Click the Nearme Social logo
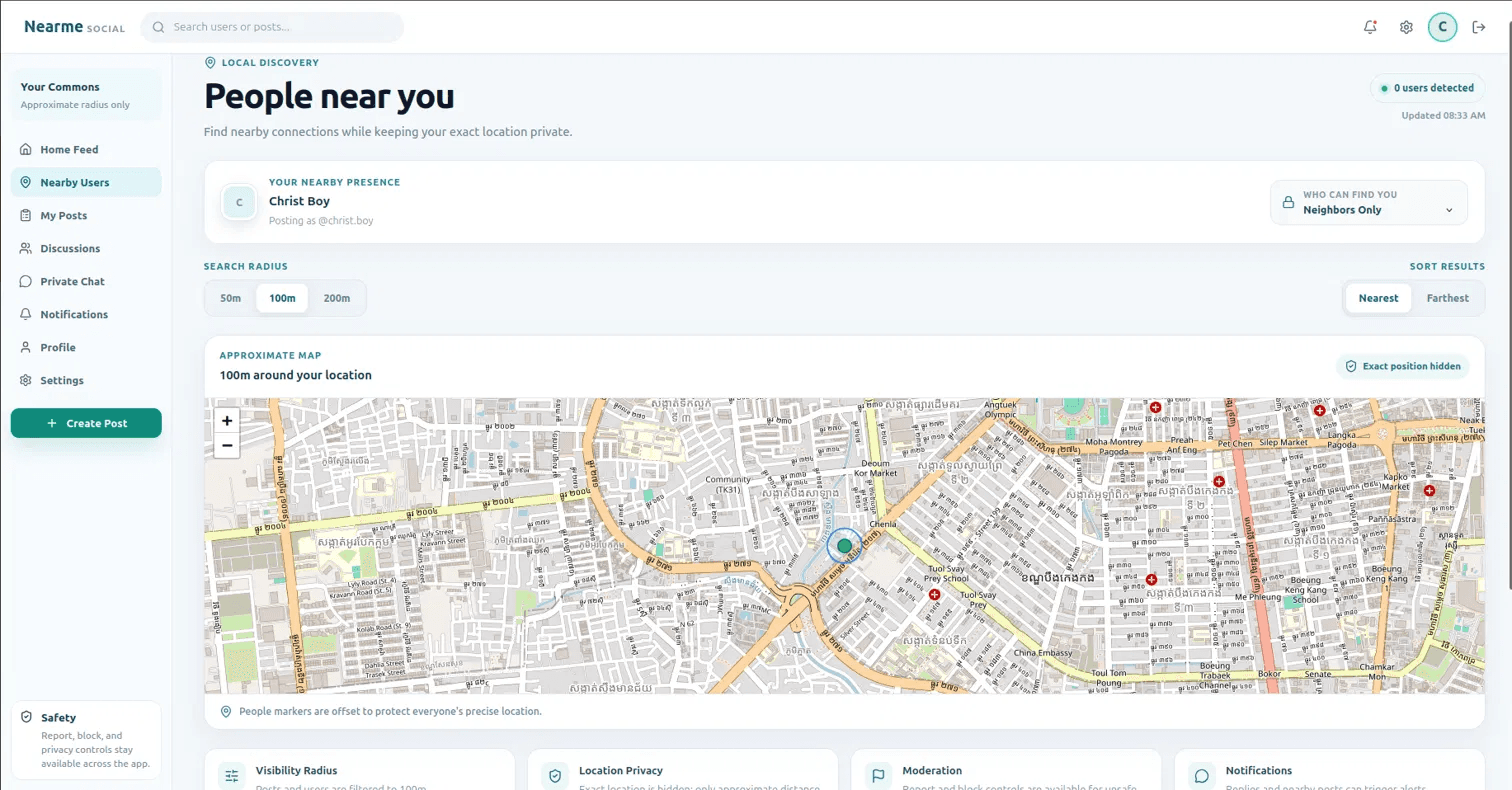Viewport: 1512px width, 790px height. click(x=74, y=27)
